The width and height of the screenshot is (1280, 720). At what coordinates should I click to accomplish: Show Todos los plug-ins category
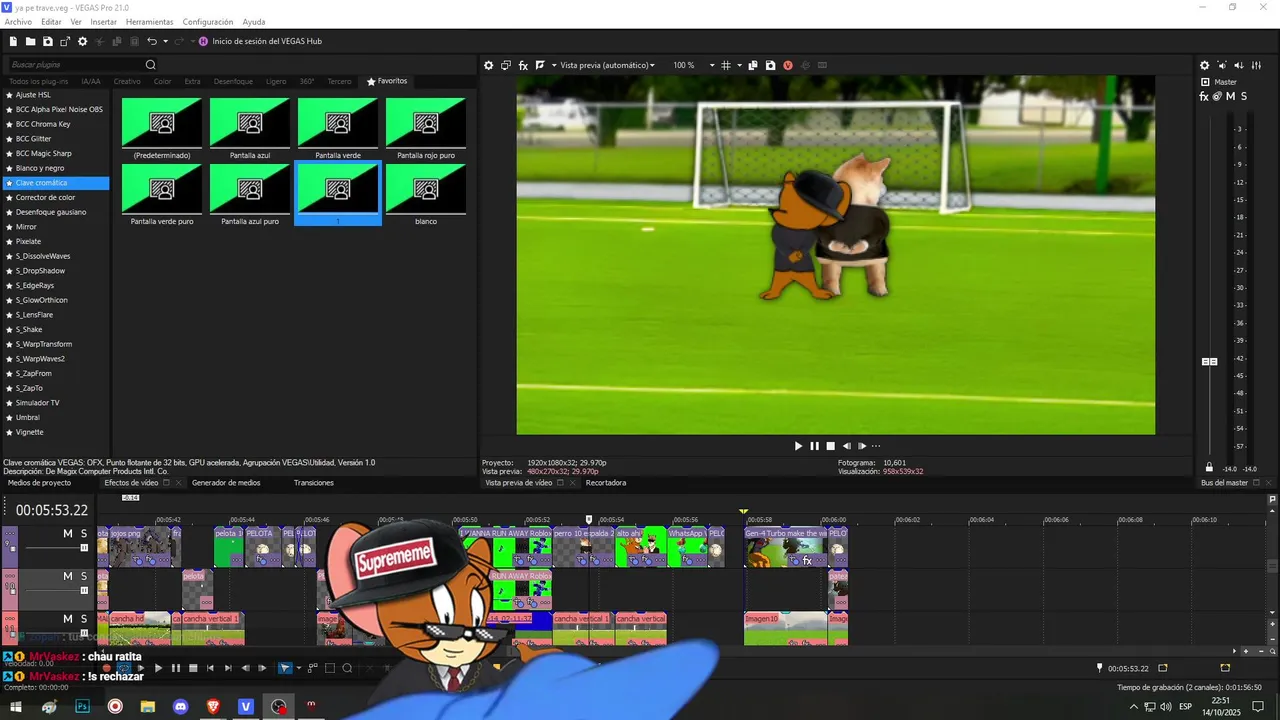click(38, 81)
